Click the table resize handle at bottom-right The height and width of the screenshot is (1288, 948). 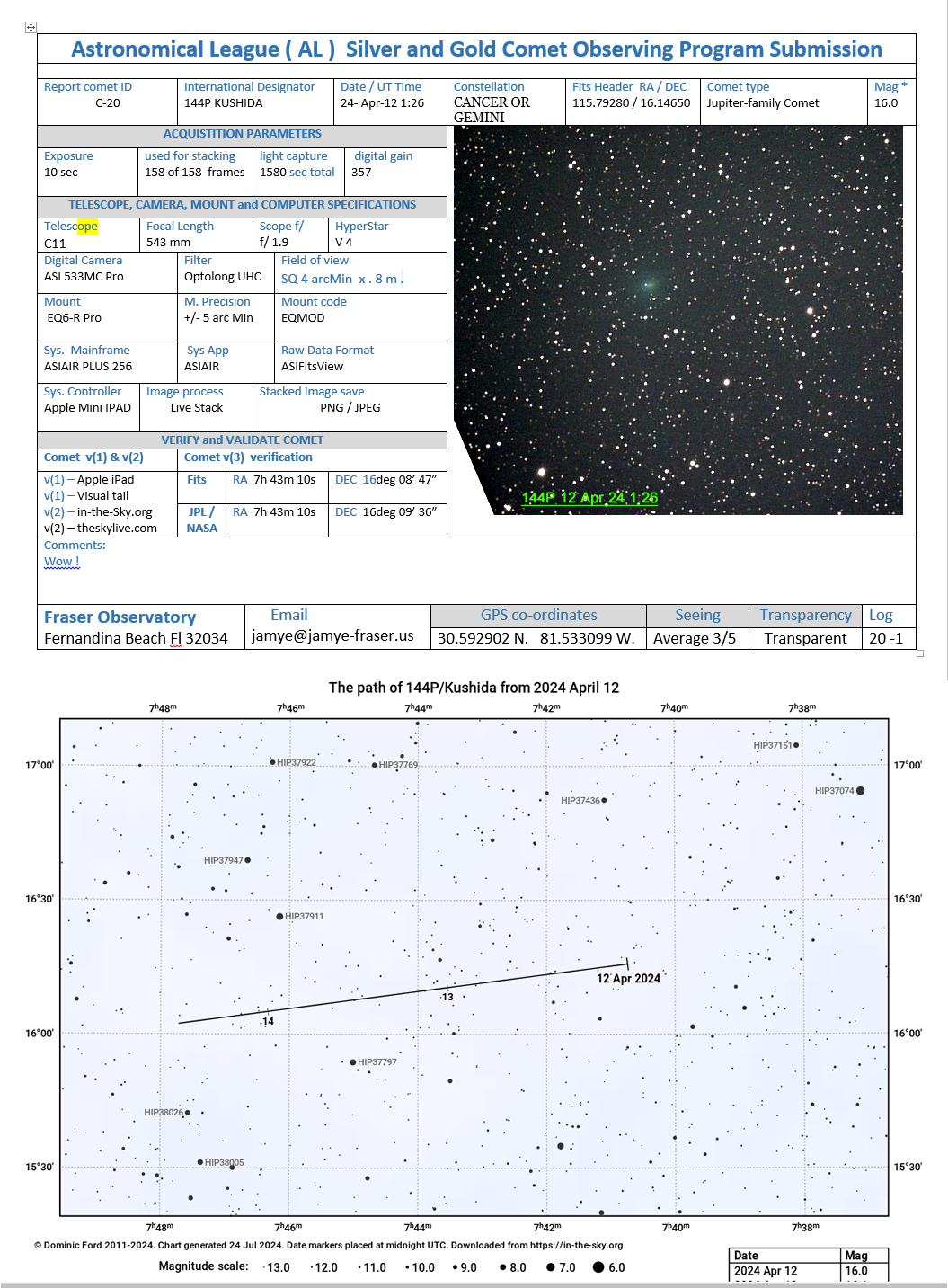[x=919, y=653]
